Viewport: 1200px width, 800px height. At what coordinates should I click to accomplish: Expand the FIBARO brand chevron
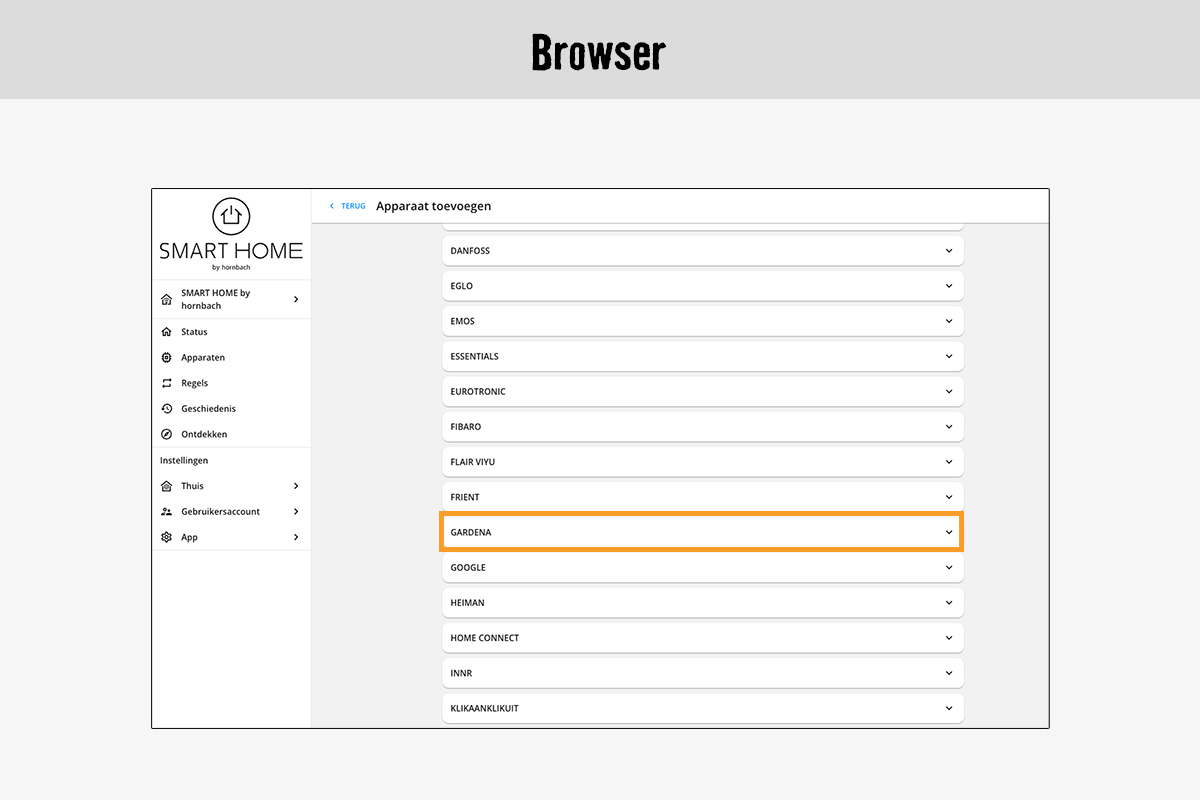pos(949,427)
